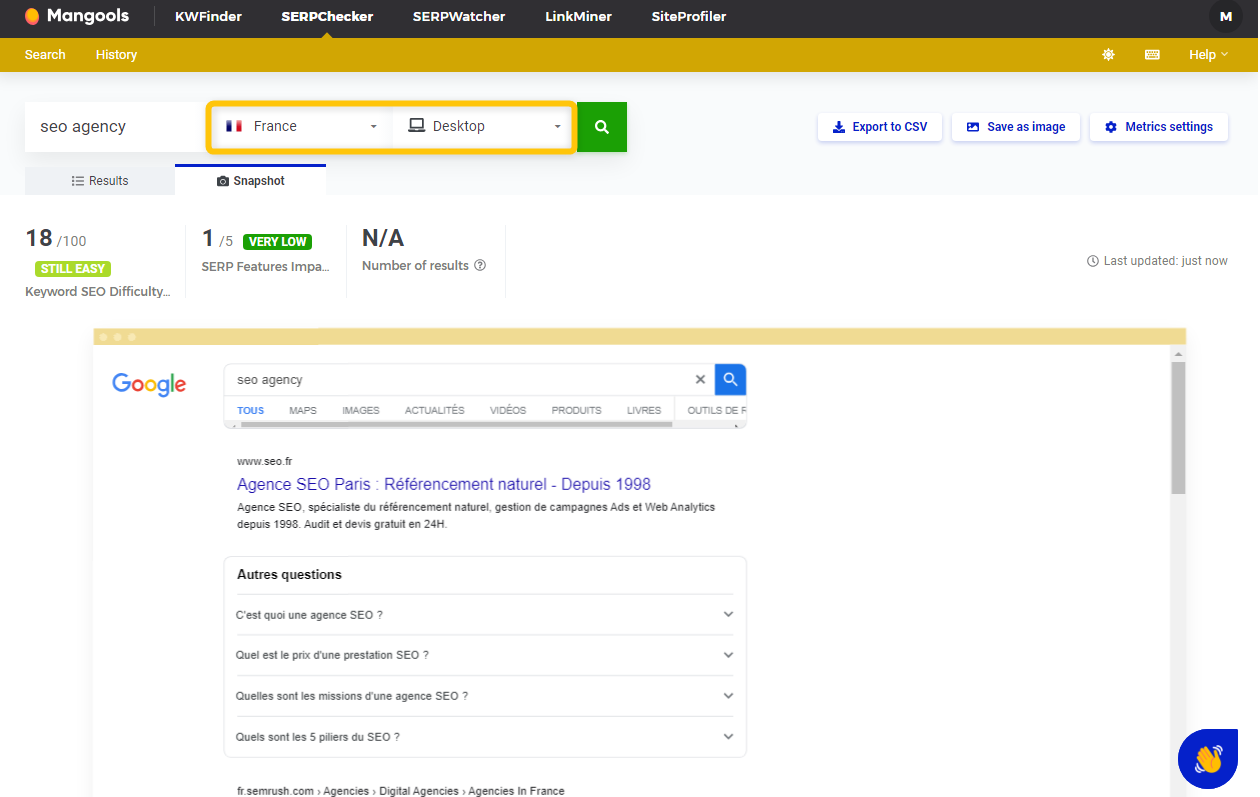Image resolution: width=1260 pixels, height=797 pixels.
Task: Navigate to the History section
Action: click(x=116, y=55)
